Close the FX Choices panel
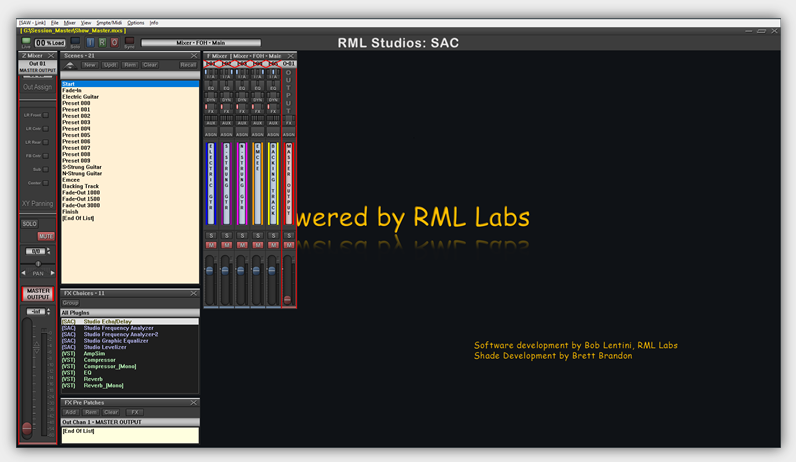796x462 pixels. [x=194, y=293]
